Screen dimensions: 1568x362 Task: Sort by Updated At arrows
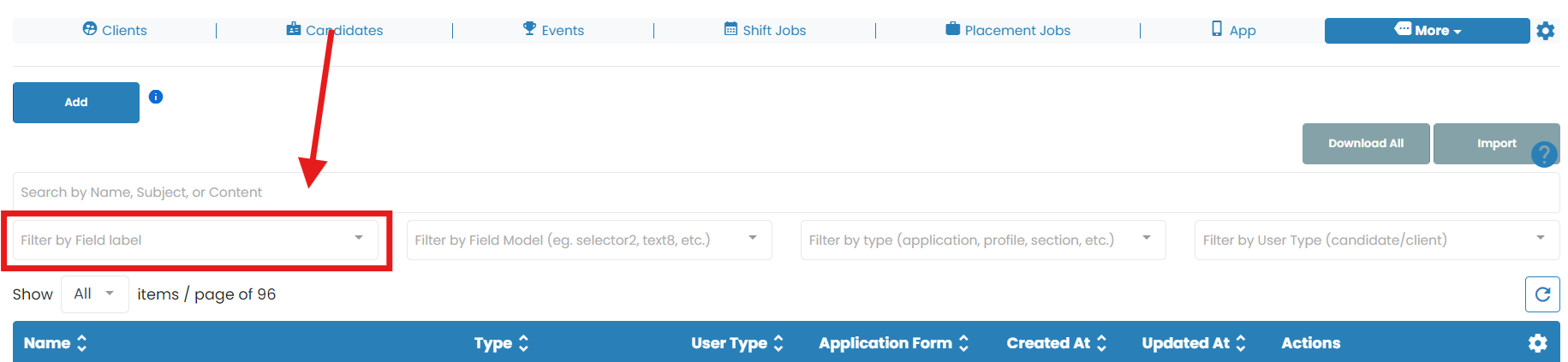pos(1240,343)
